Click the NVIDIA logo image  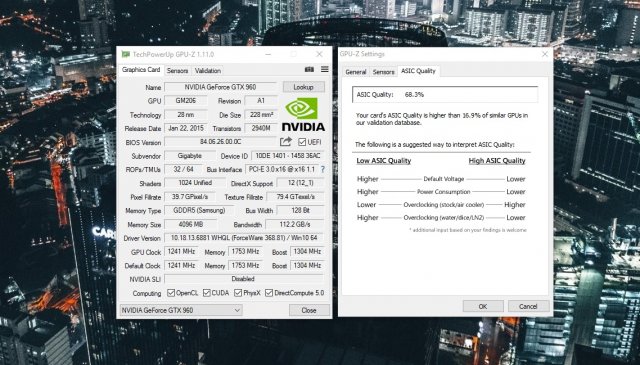(303, 114)
